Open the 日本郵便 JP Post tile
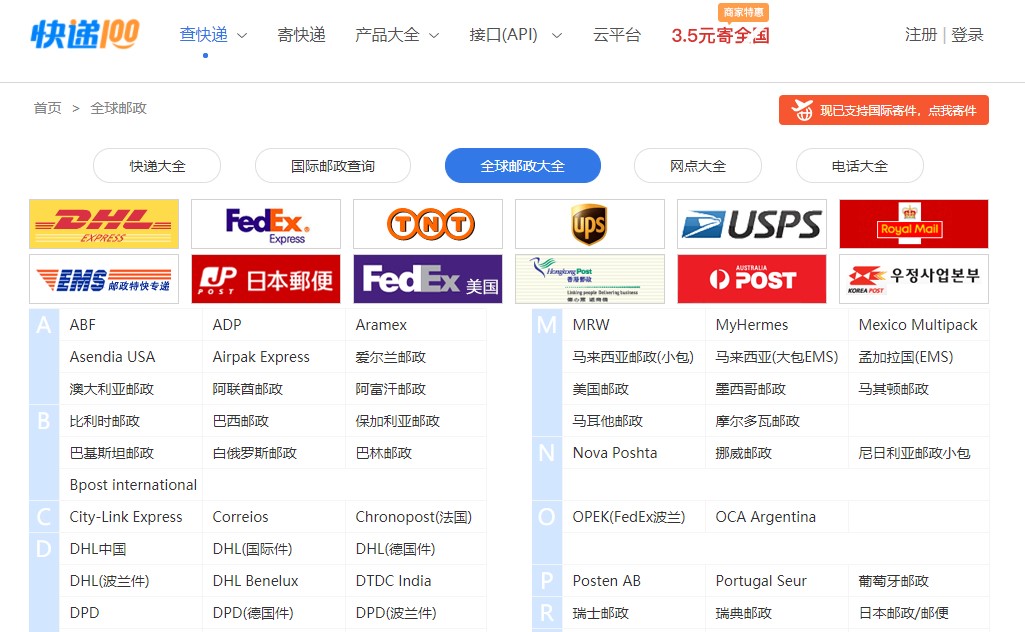Image resolution: width=1025 pixels, height=632 pixels. pyautogui.click(x=266, y=279)
